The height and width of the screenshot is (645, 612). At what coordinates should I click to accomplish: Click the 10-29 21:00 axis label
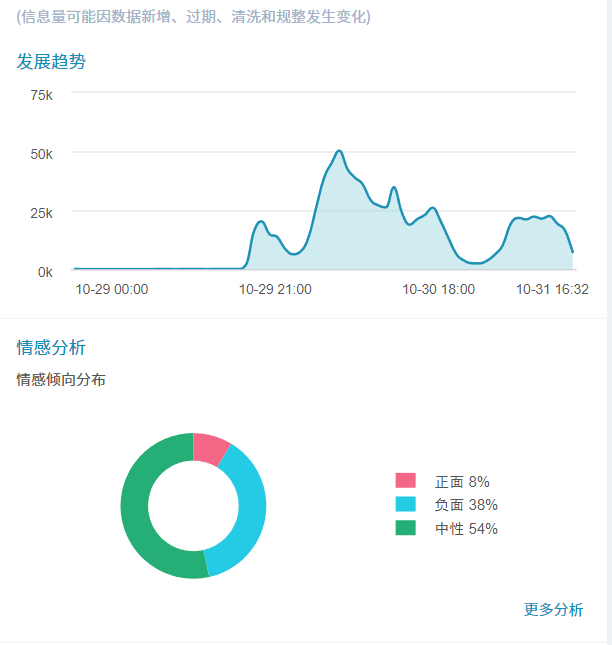275,289
